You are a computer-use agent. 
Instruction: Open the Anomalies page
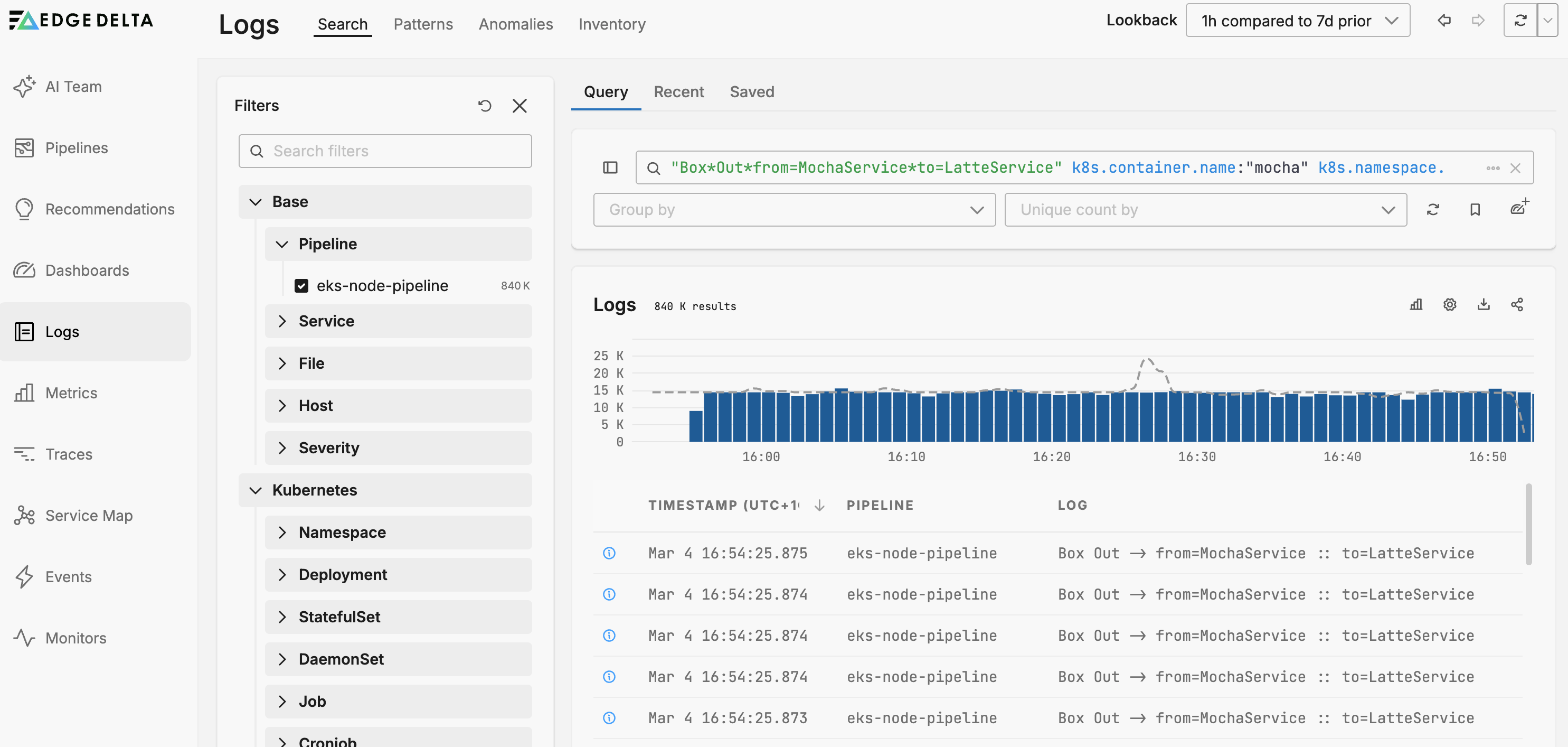pos(515,24)
